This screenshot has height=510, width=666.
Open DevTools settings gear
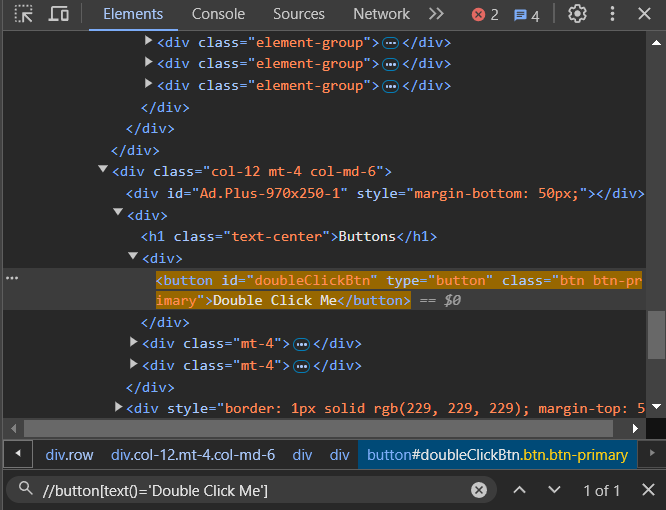tap(577, 14)
